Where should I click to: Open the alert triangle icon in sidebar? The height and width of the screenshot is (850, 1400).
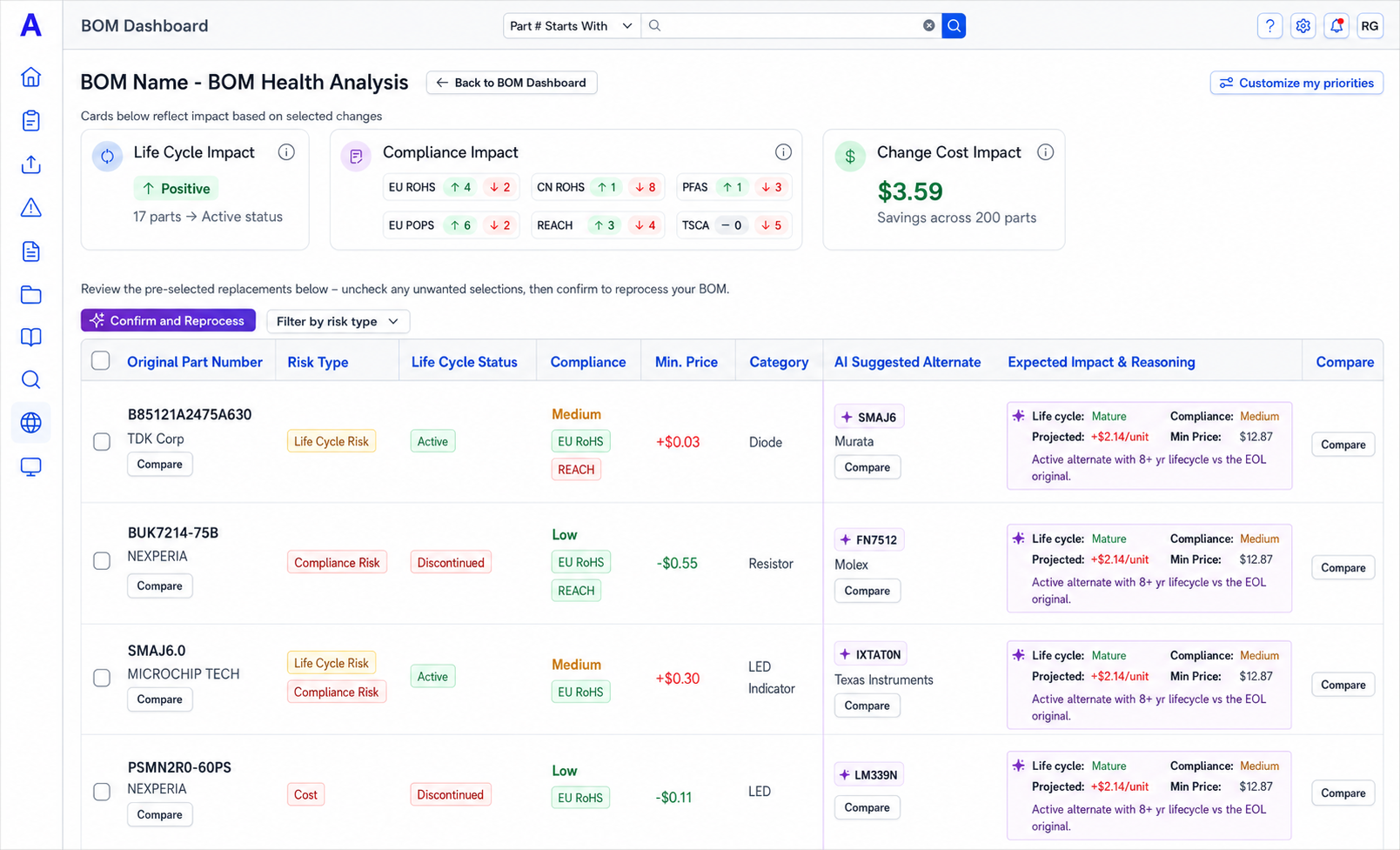click(30, 207)
